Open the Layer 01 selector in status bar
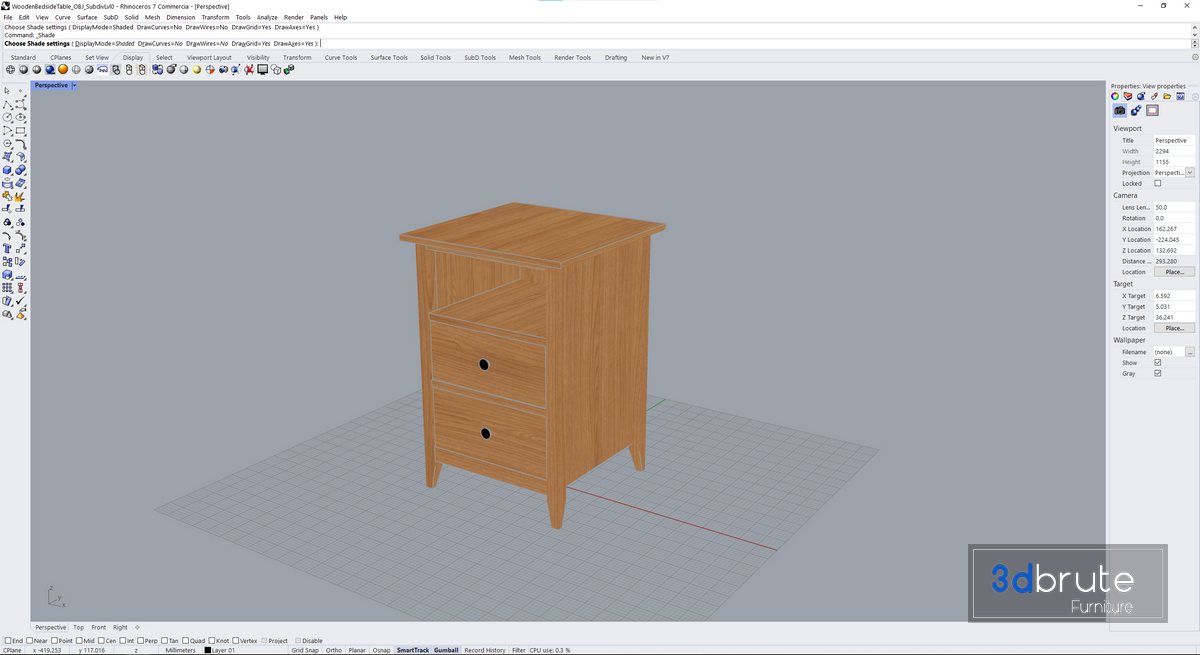 click(x=222, y=650)
